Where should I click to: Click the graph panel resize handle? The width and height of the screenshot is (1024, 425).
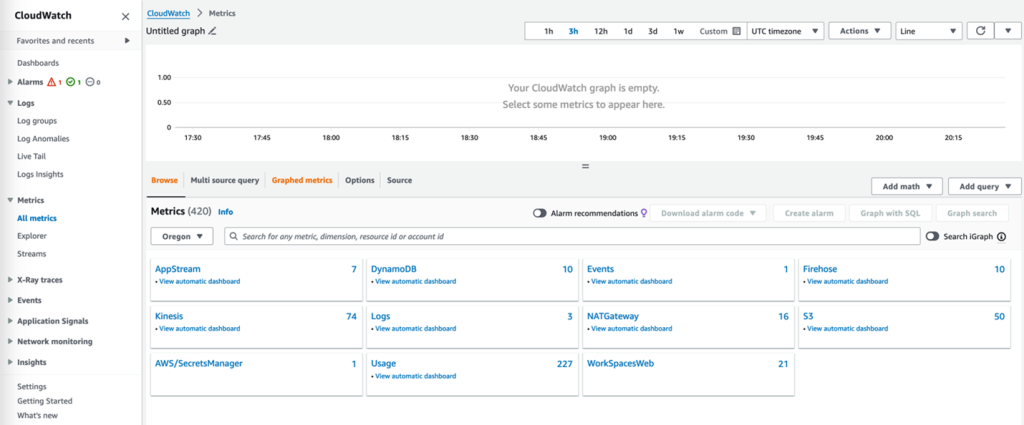(585, 166)
